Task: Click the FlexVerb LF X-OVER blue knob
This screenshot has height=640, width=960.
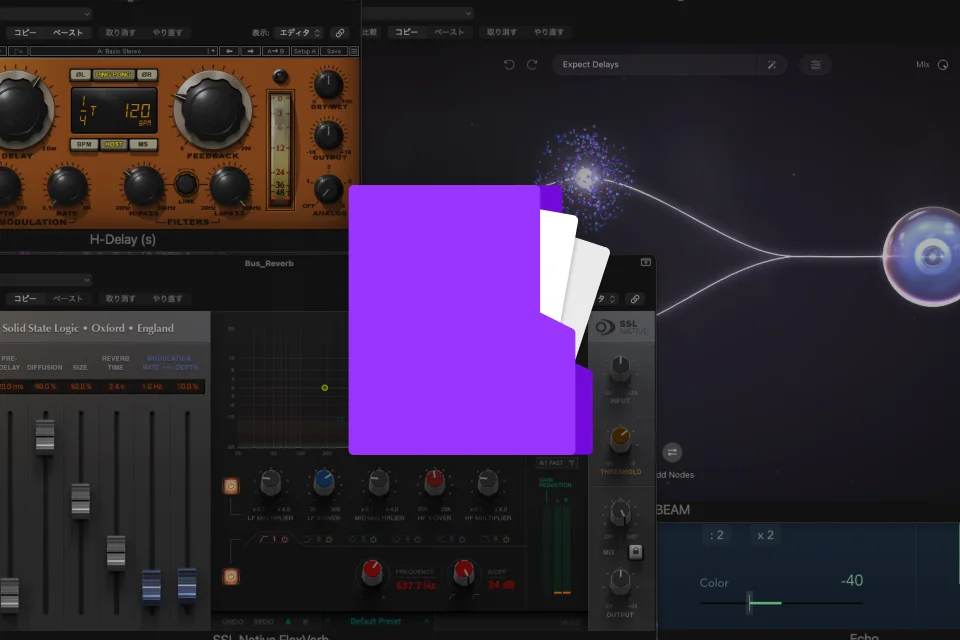Action: pos(324,483)
